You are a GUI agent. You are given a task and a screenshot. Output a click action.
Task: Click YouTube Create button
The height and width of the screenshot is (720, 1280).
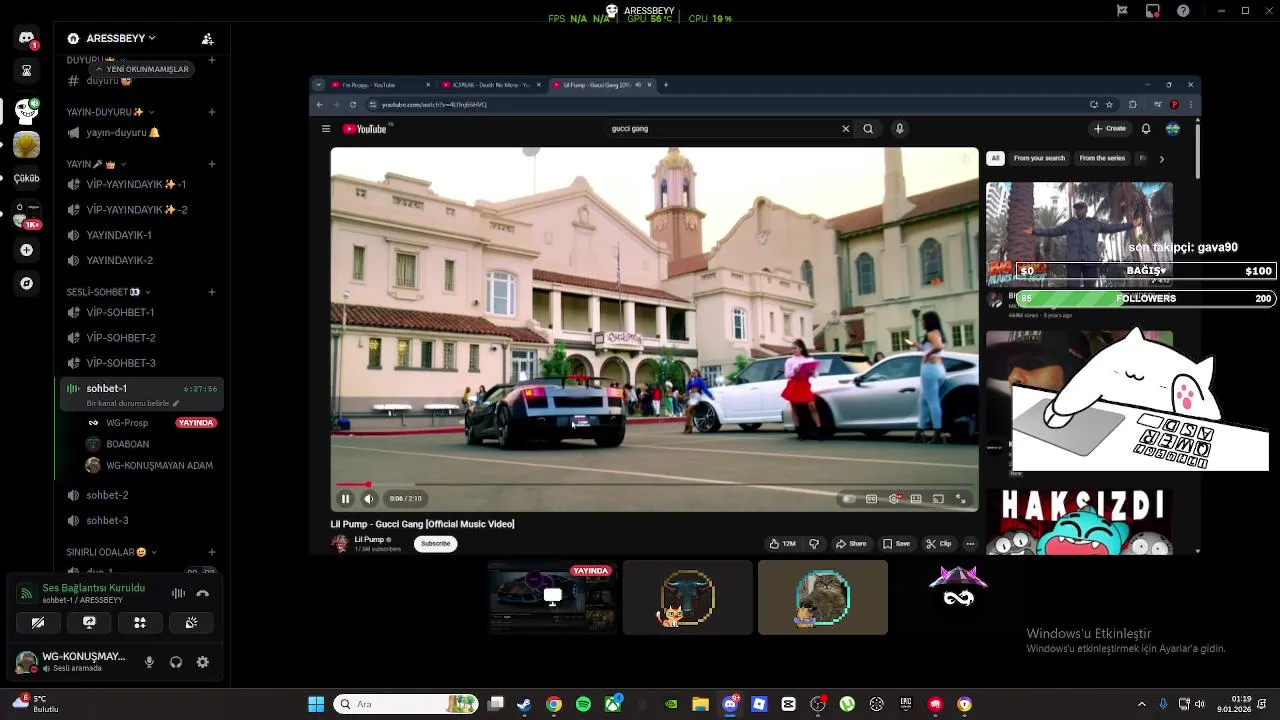click(1110, 128)
